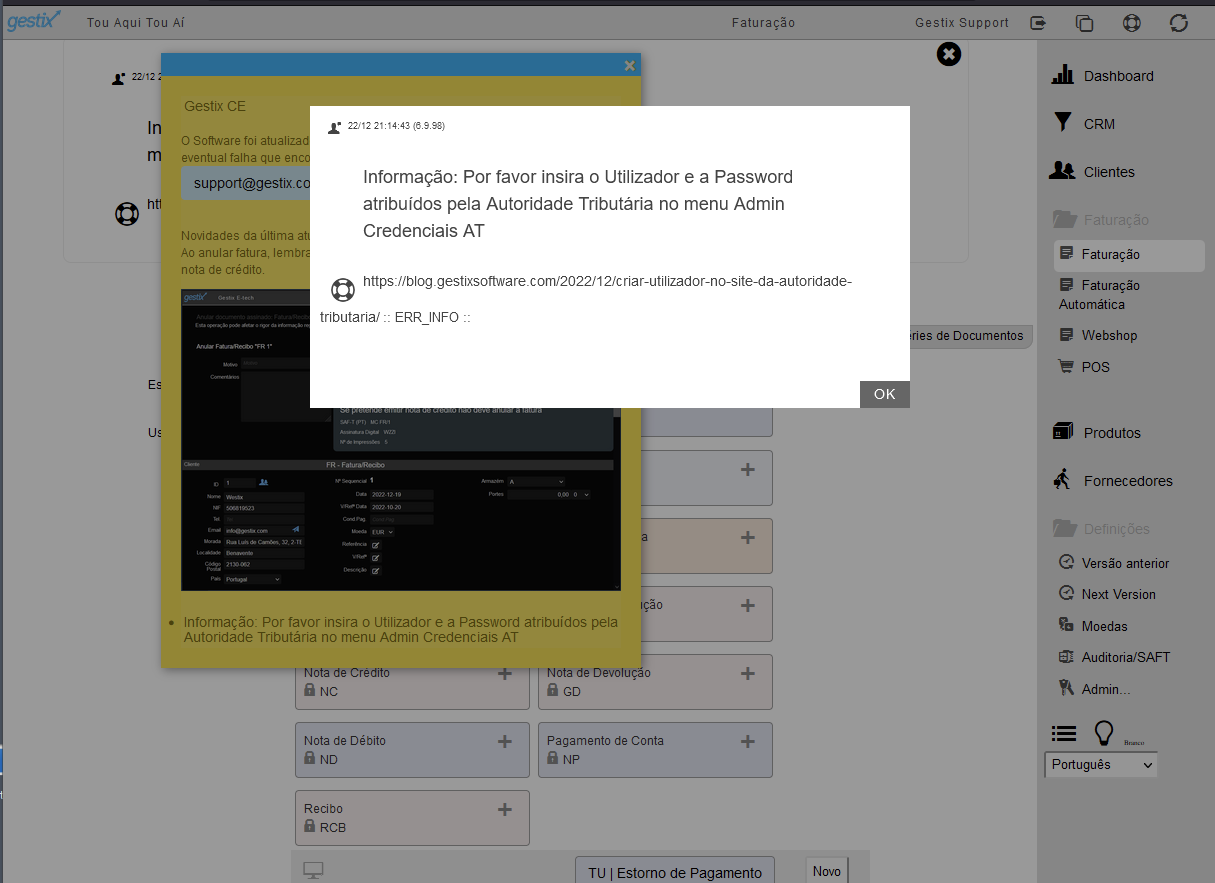
Task: Click the POS cart icon
Action: tap(1066, 367)
